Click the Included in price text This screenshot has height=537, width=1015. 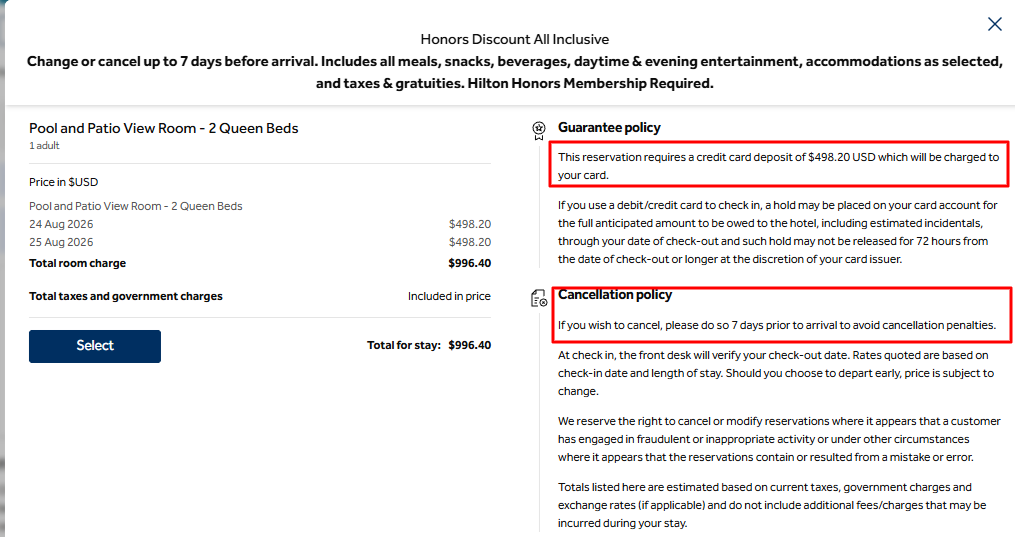tap(449, 296)
